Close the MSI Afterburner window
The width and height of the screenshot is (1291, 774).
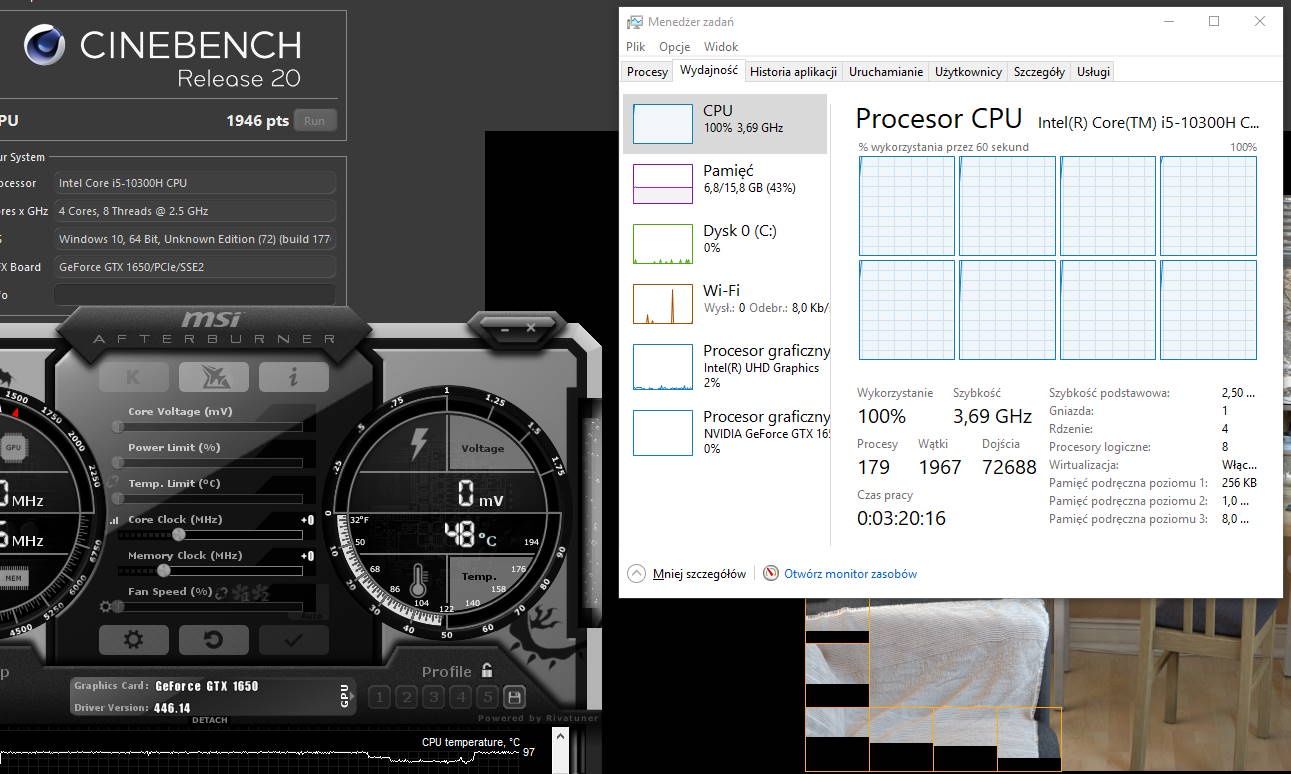pos(532,327)
